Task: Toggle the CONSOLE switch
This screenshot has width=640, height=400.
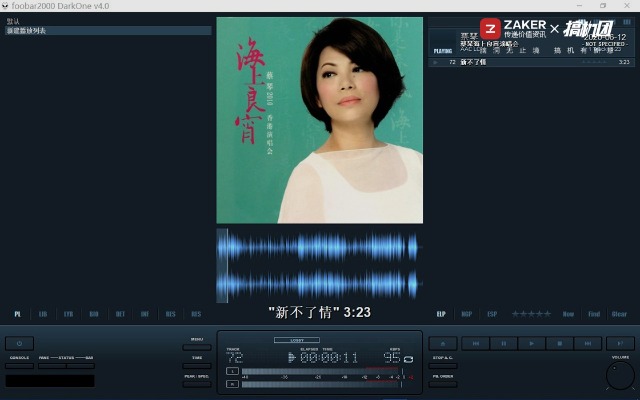Action: tap(19, 366)
